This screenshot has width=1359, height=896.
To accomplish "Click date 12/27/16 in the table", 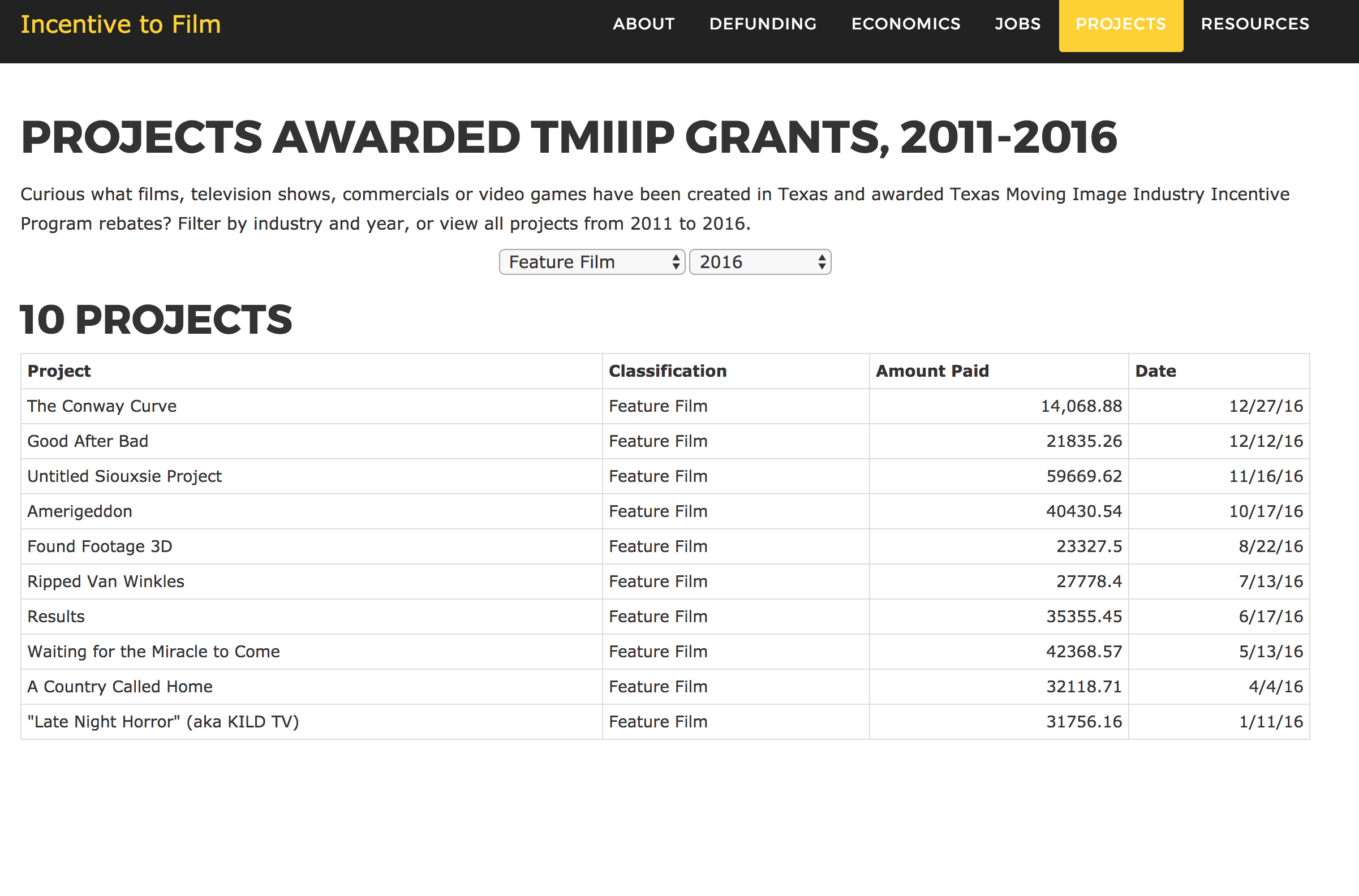I will click(x=1266, y=406).
